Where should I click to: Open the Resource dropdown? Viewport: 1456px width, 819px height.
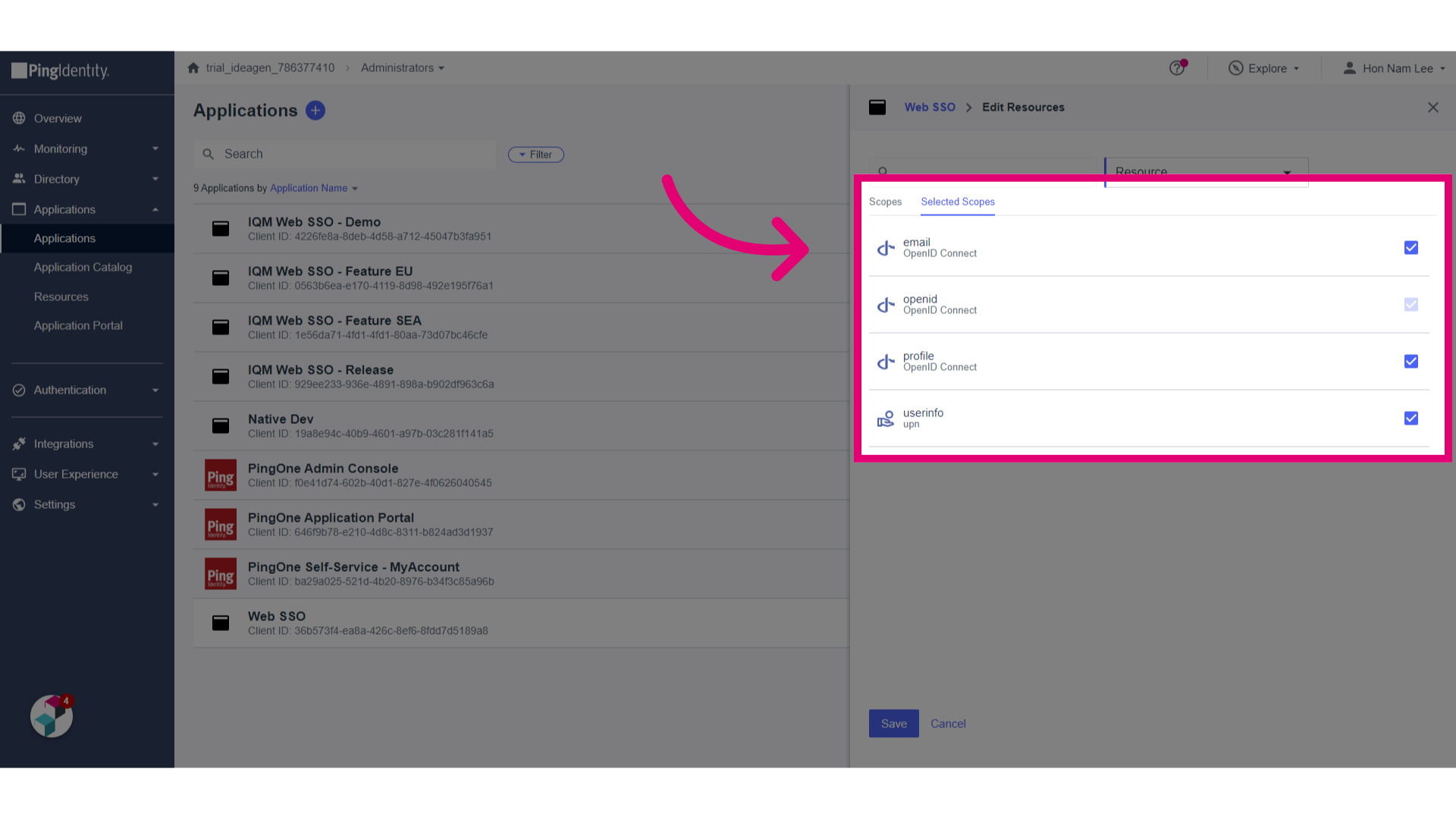point(1207,172)
